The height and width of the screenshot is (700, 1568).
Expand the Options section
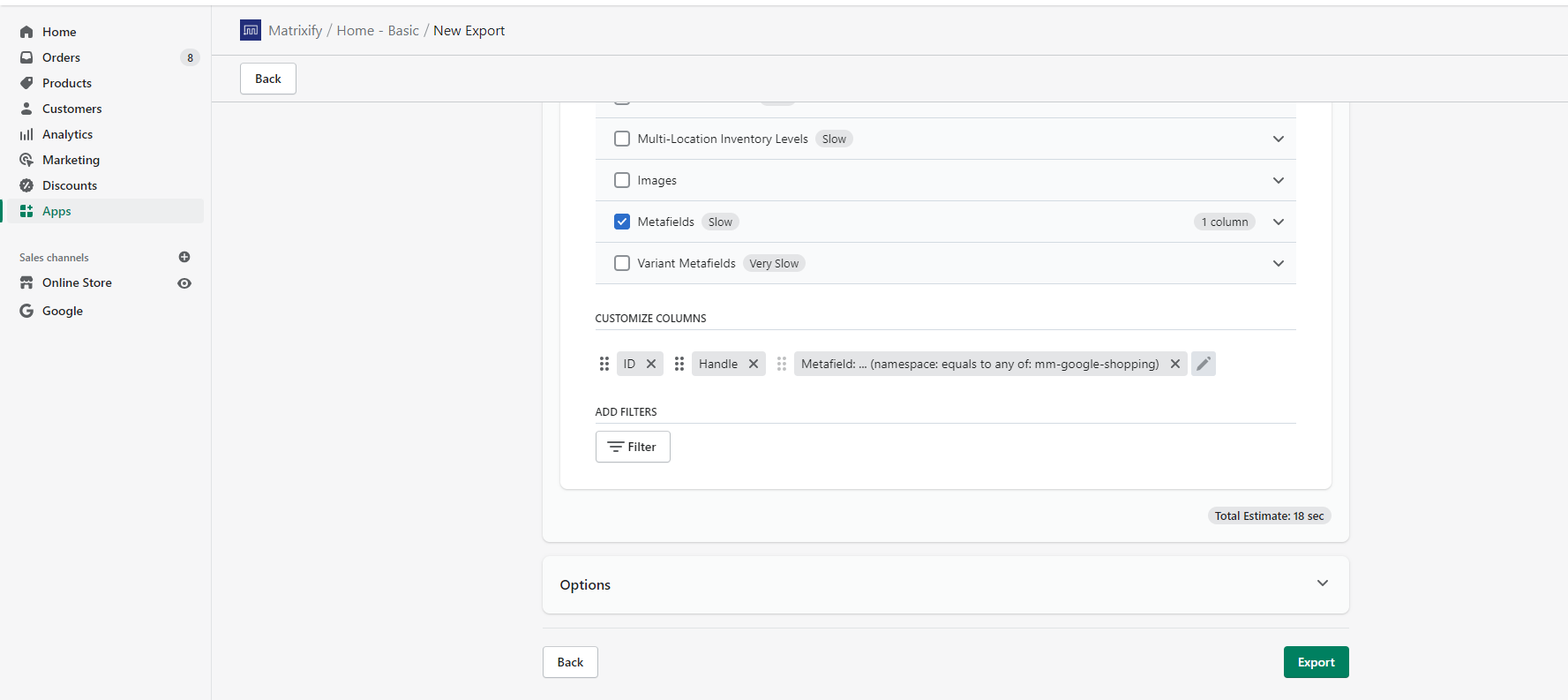tap(1322, 583)
